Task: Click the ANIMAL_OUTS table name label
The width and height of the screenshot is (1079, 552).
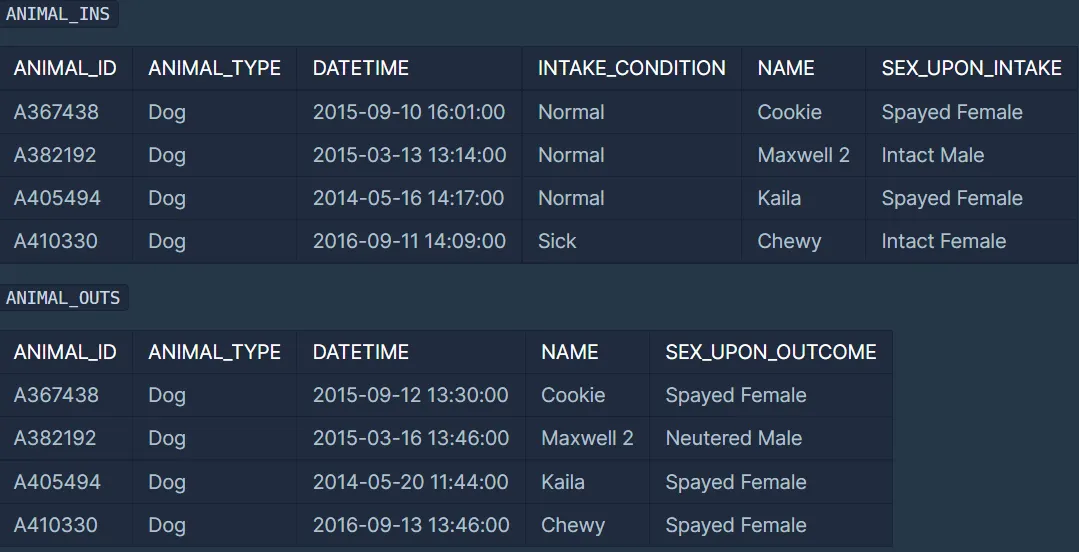Action: pyautogui.click(x=63, y=298)
